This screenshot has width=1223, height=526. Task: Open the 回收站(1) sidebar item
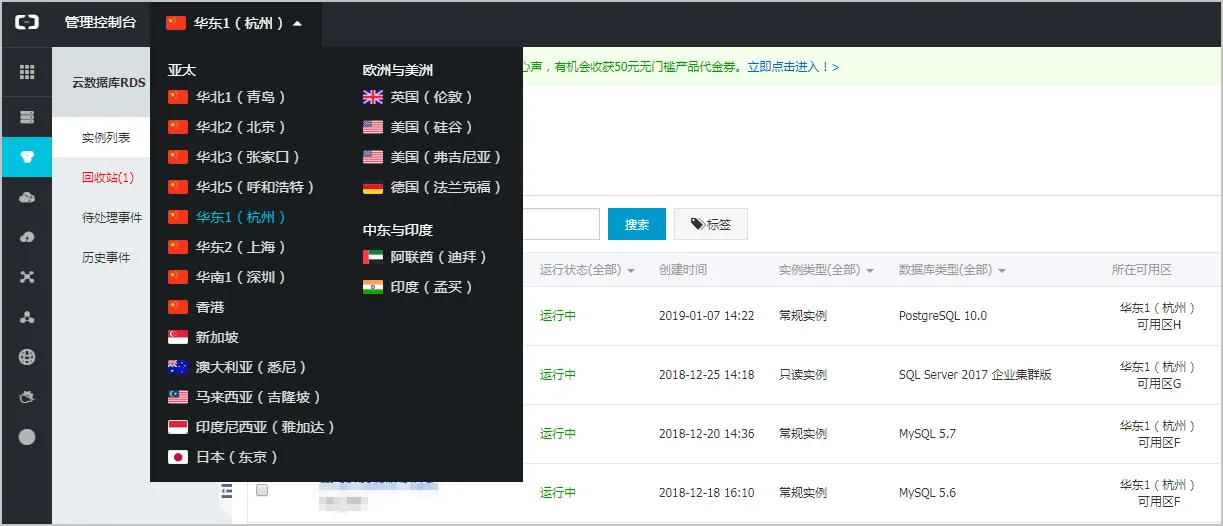click(108, 177)
